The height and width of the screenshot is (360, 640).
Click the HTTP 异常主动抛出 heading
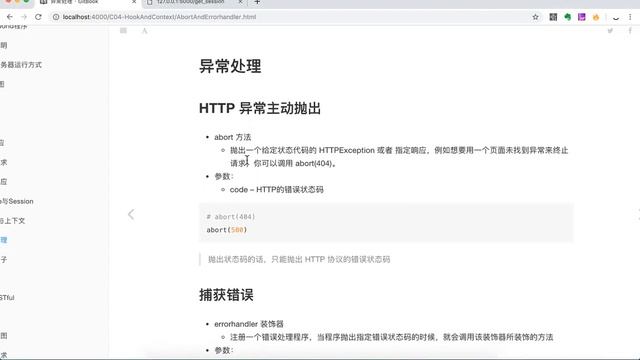tap(260, 109)
